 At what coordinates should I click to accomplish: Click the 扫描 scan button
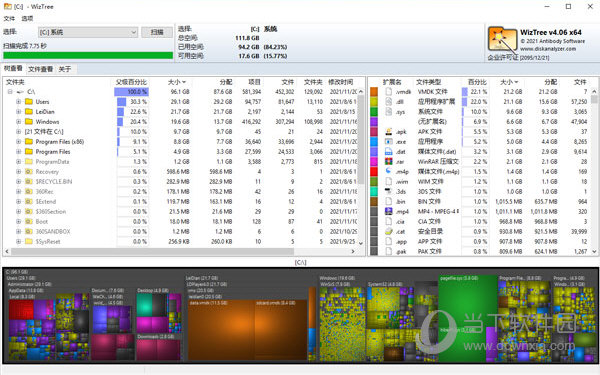click(x=157, y=32)
